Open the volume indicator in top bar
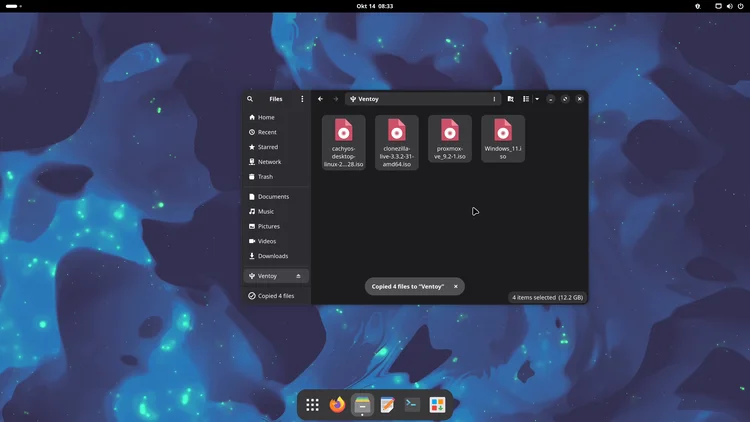 (x=729, y=6)
